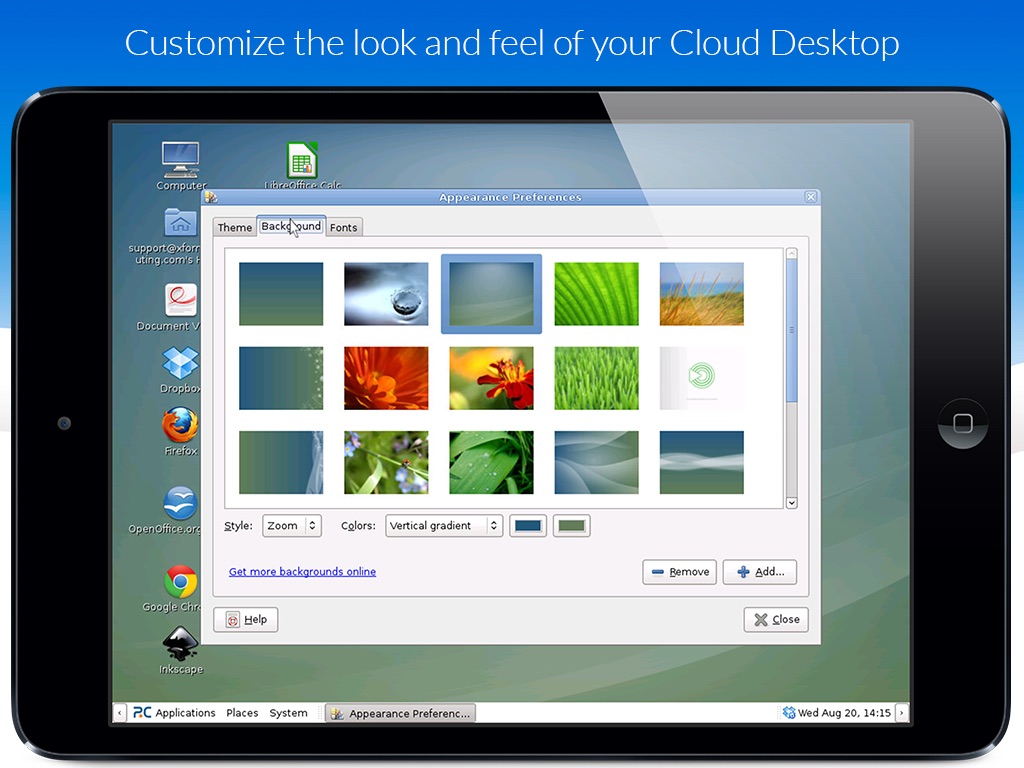
Task: Open the Applications menu
Action: coord(174,712)
